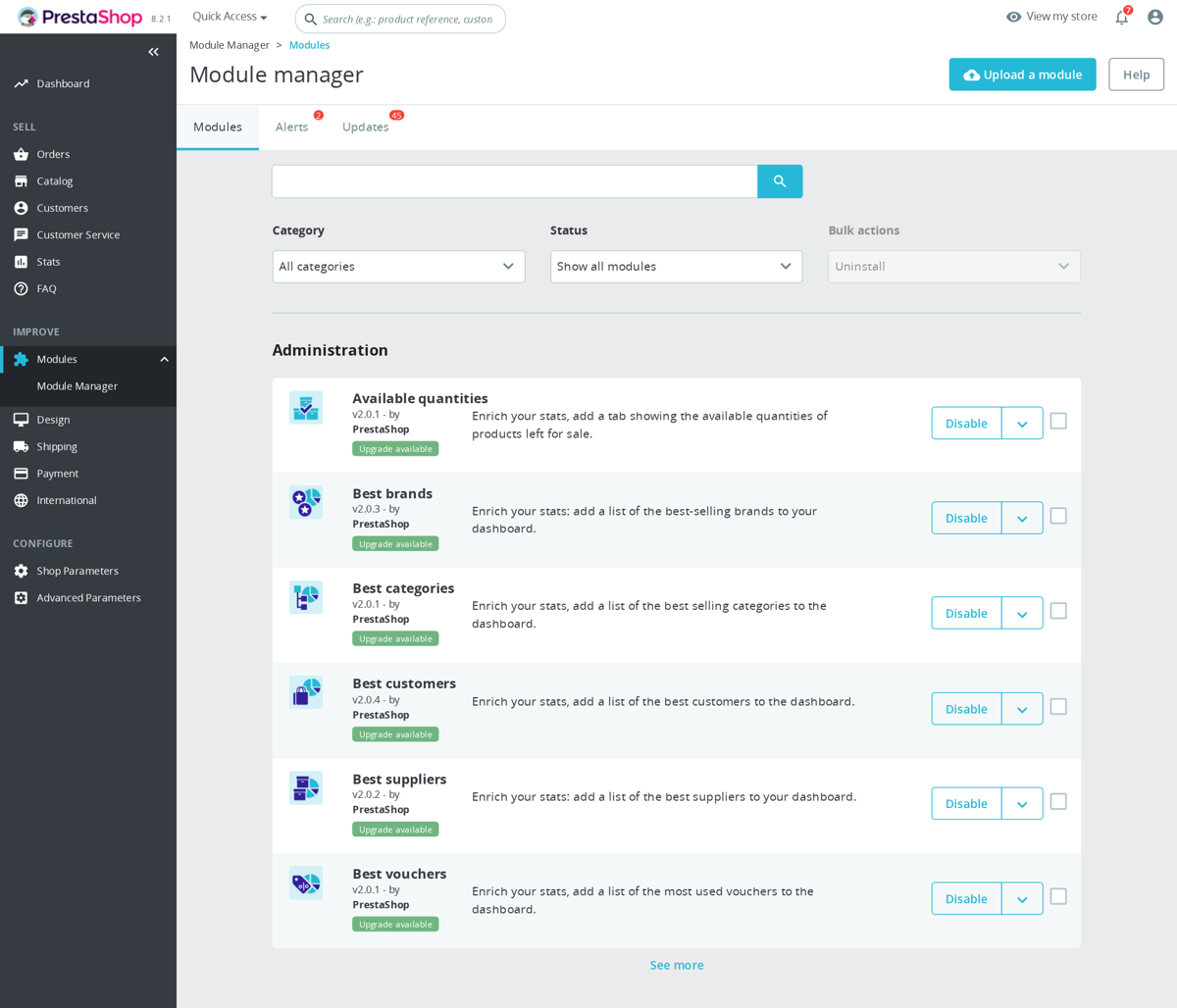This screenshot has width=1177, height=1008.
Task: Tick the Best customers module checkbox
Action: point(1058,706)
